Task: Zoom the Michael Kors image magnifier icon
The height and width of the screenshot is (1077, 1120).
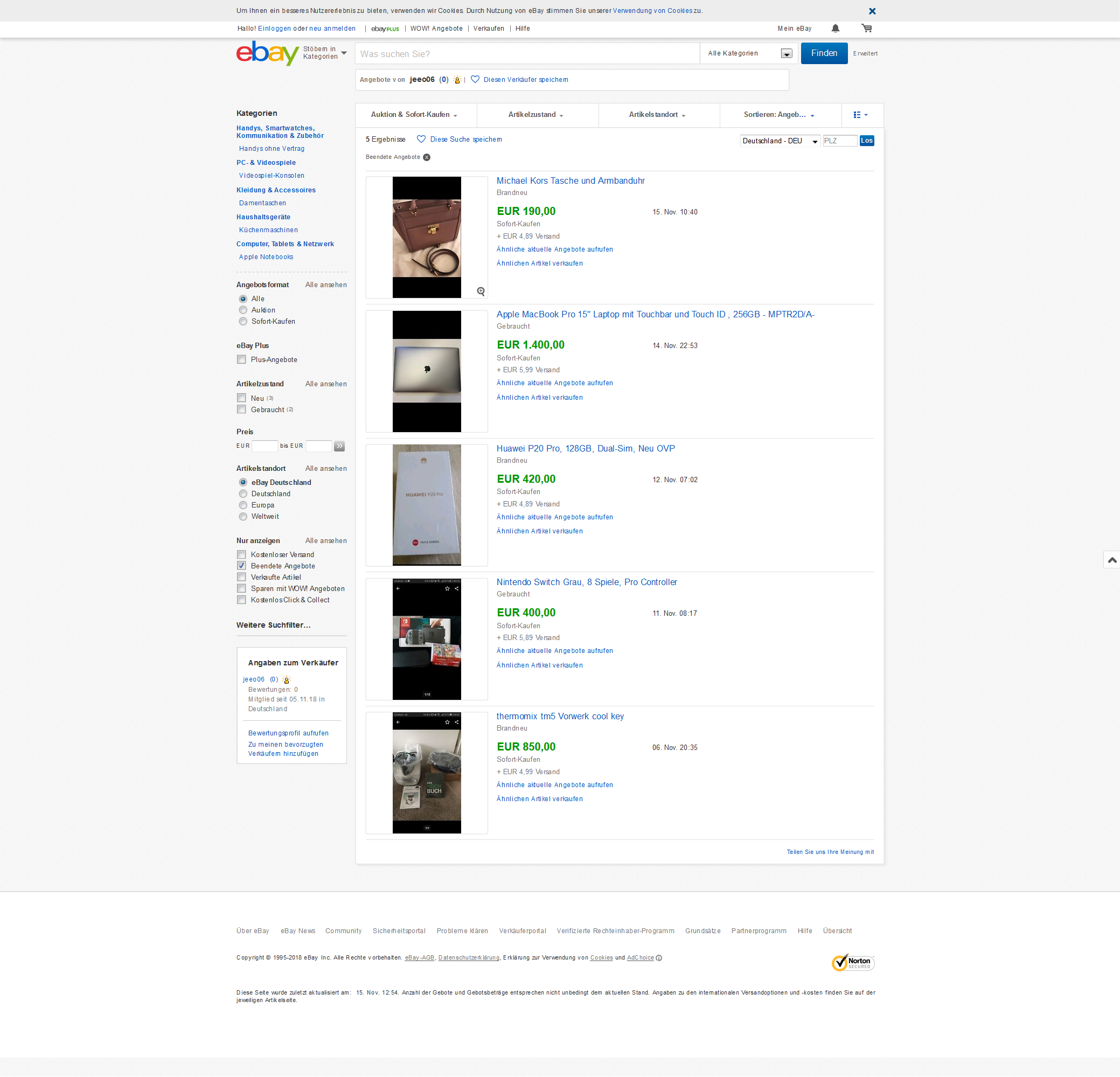Action: (481, 291)
